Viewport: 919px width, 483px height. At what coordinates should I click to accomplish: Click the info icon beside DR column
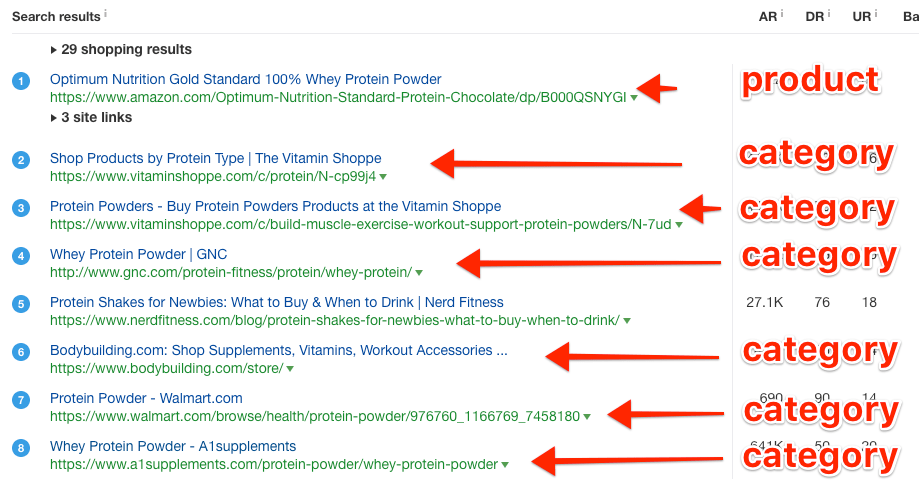coord(829,13)
